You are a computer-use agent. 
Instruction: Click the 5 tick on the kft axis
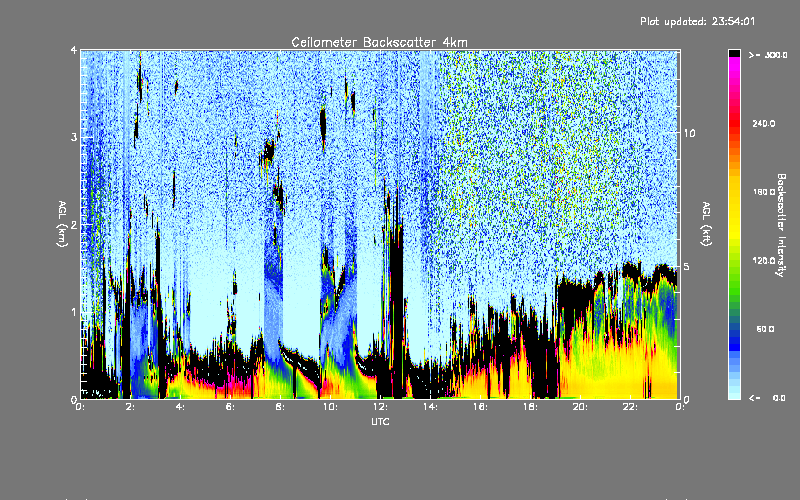point(687,267)
